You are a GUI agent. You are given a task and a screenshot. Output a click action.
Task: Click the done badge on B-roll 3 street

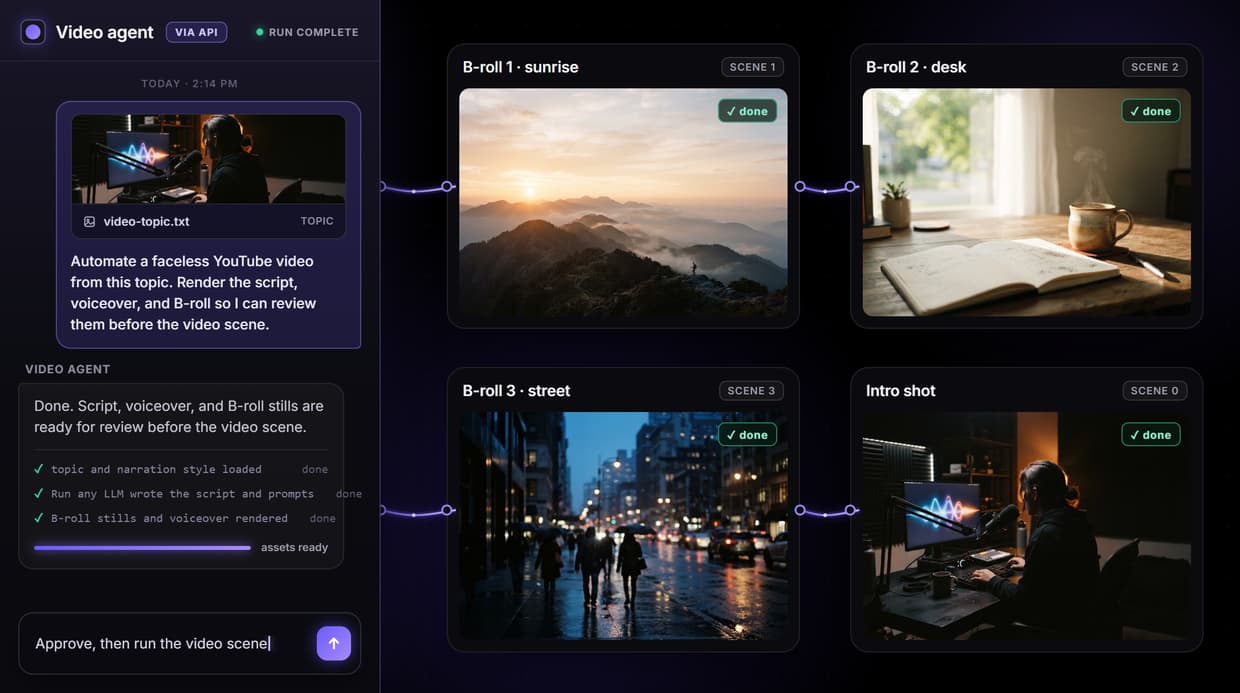(x=747, y=434)
